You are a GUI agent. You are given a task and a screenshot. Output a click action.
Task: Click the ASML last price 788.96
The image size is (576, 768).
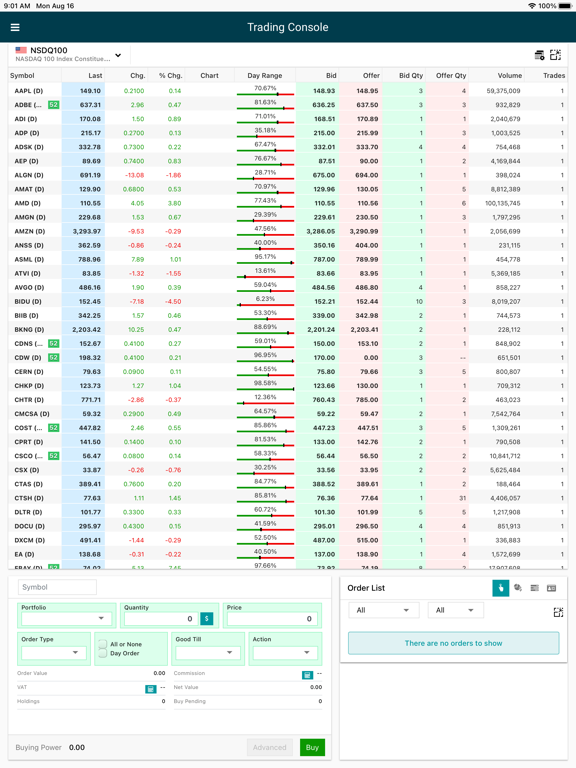[x=90, y=259]
